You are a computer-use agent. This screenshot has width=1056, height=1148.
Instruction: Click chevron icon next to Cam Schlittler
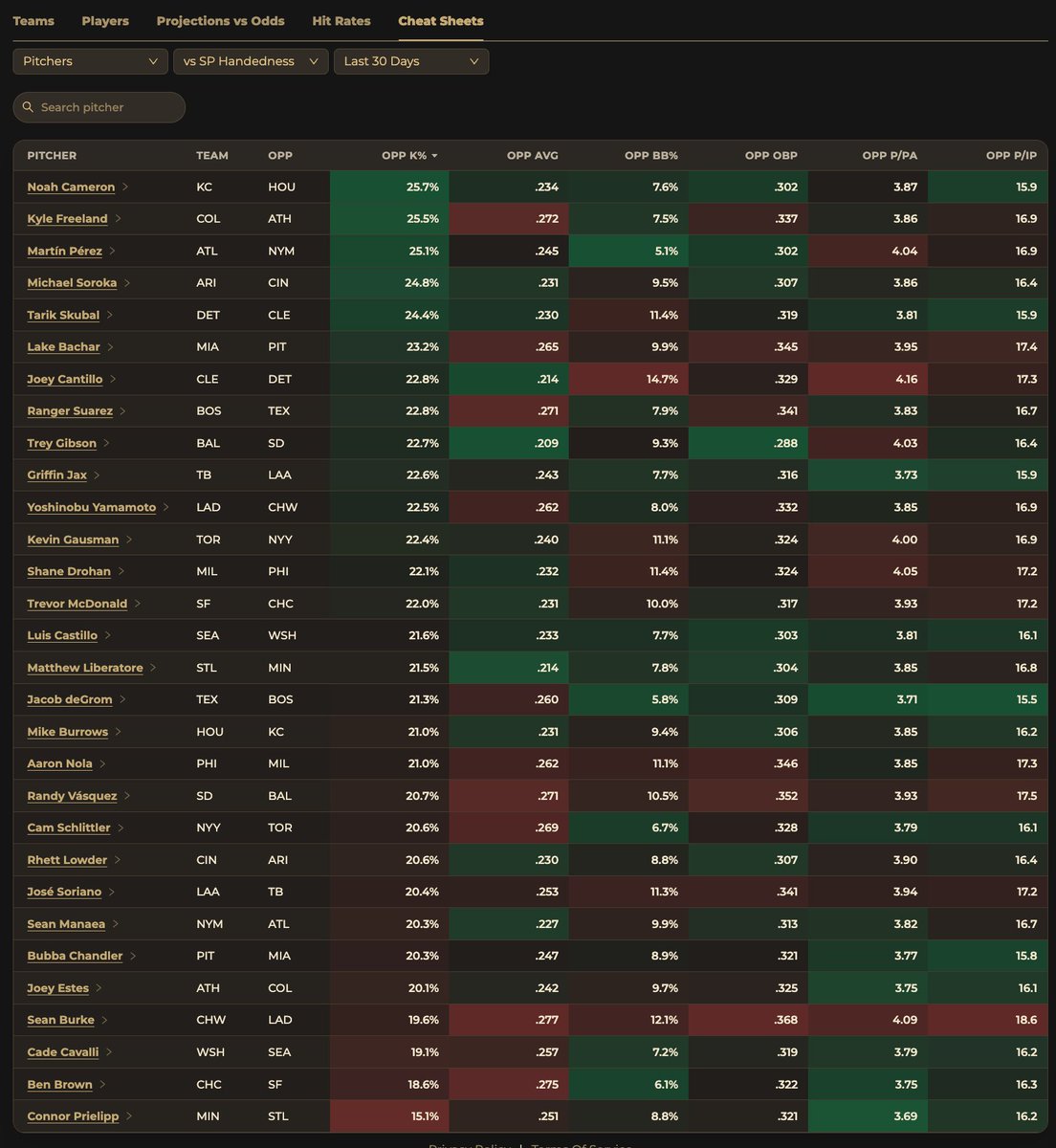point(121,828)
